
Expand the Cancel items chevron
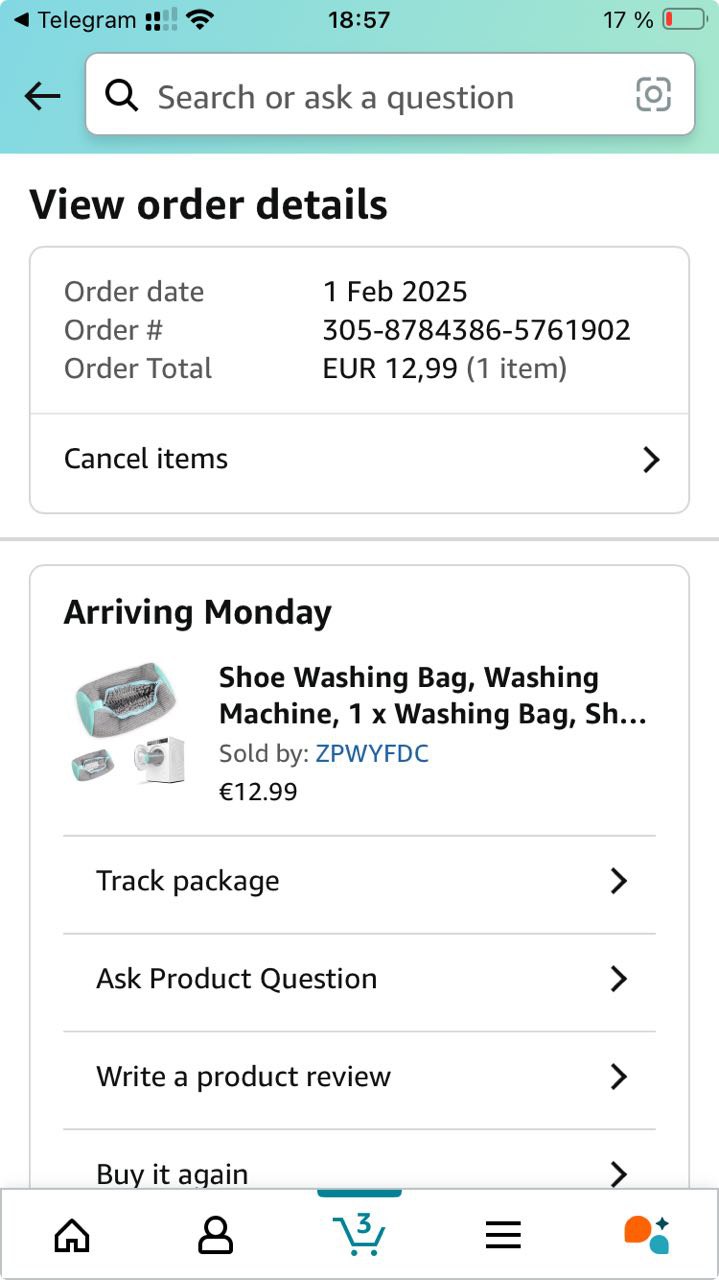tap(651, 460)
